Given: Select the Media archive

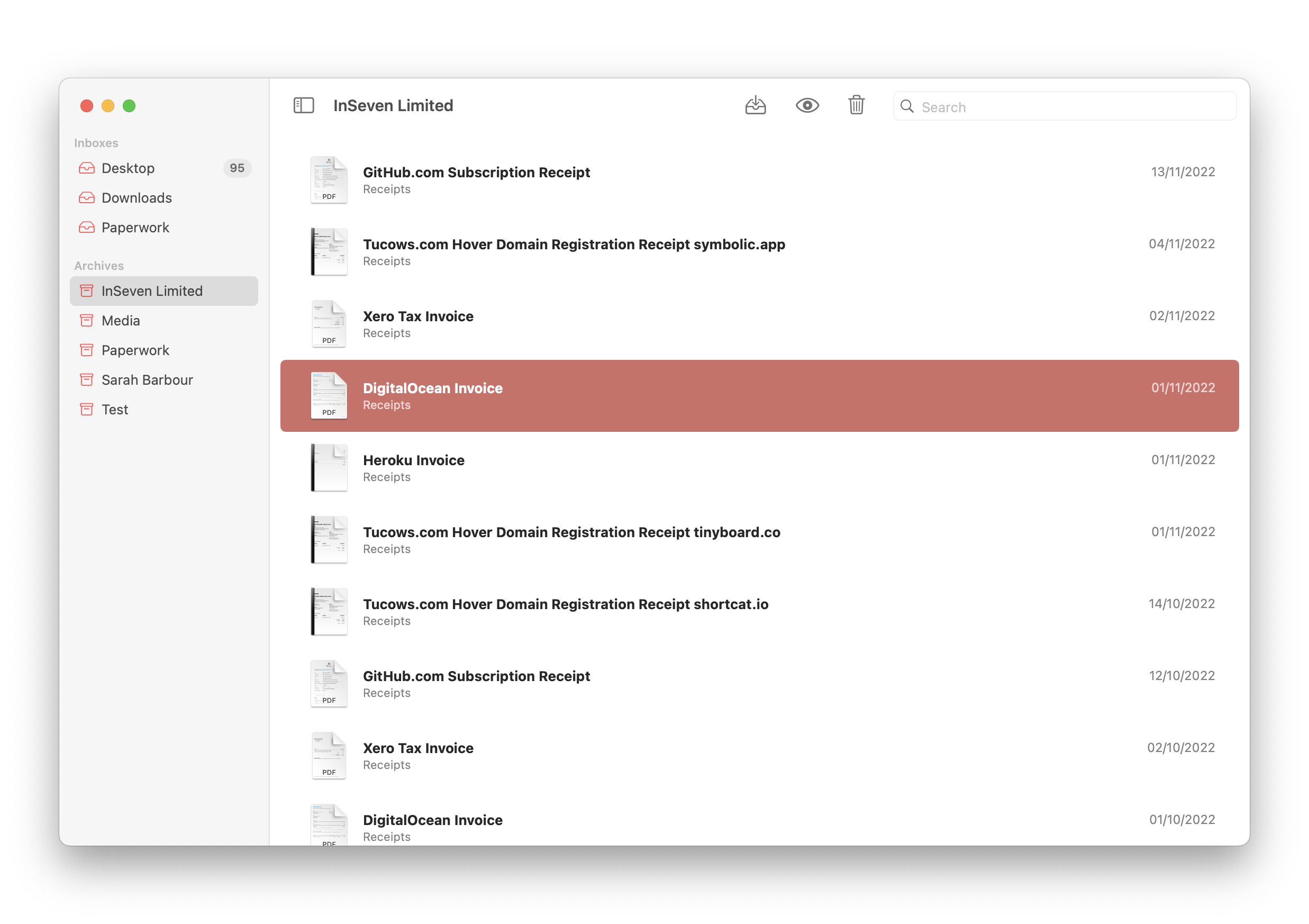Looking at the screenshot, I should point(163,321).
